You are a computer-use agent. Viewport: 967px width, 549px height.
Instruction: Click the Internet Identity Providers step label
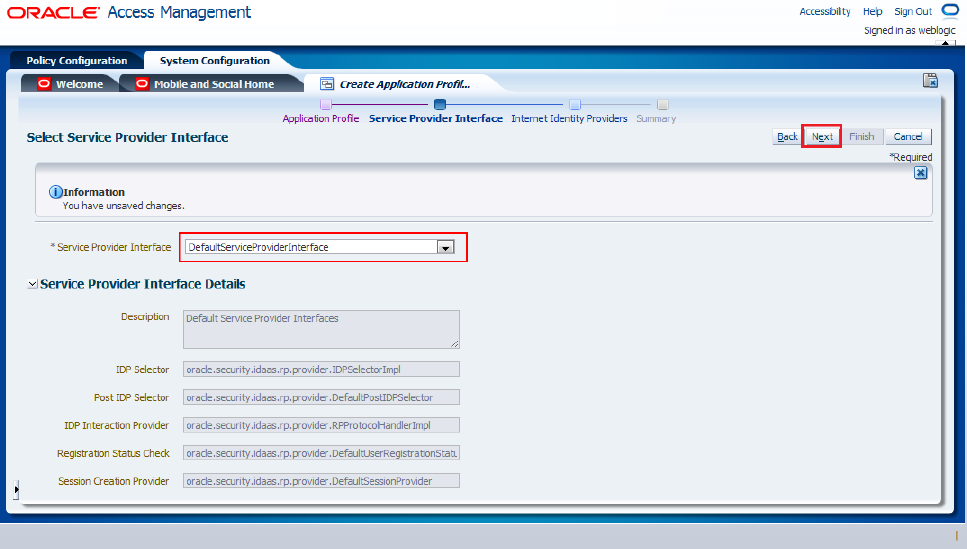[x=569, y=118]
